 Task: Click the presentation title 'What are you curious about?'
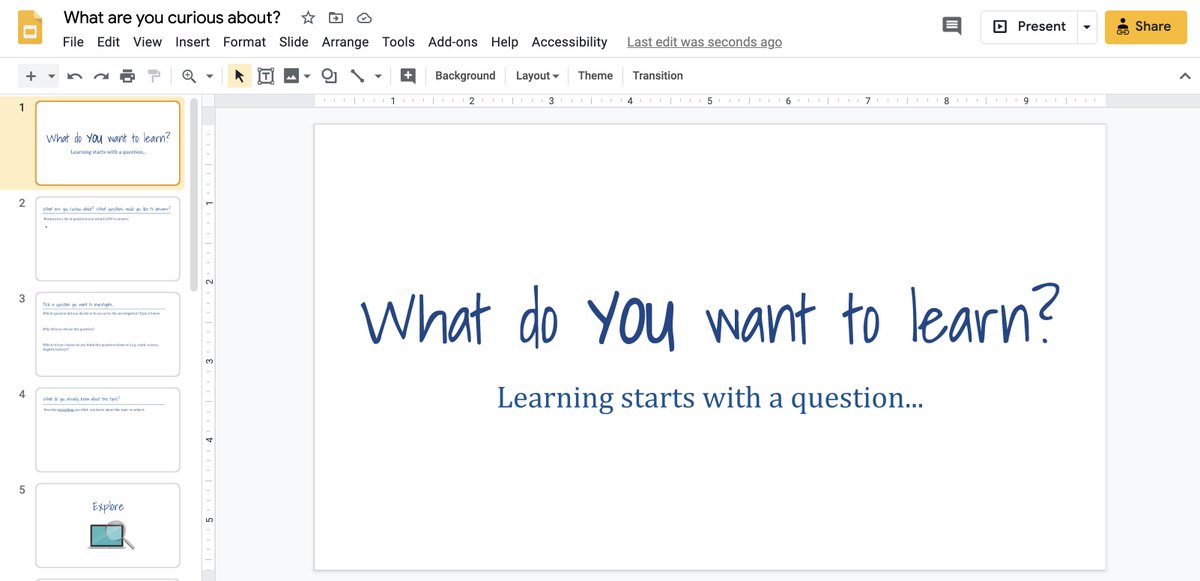click(172, 18)
